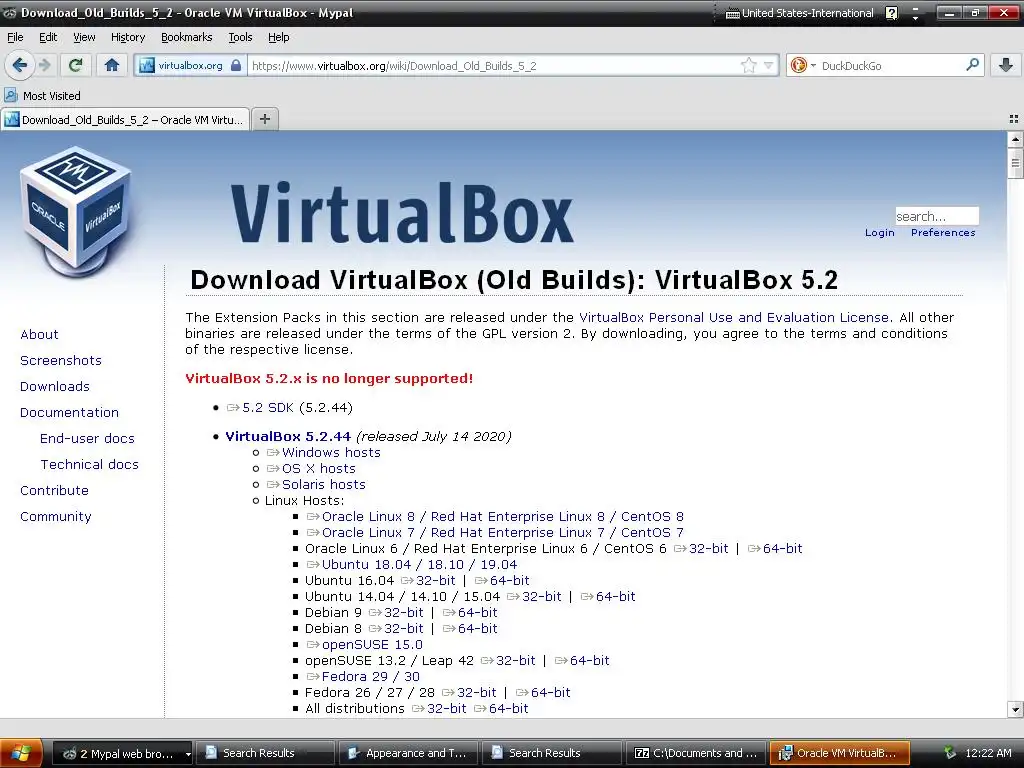The height and width of the screenshot is (768, 1024).
Task: Click the Login link
Action: click(x=880, y=232)
